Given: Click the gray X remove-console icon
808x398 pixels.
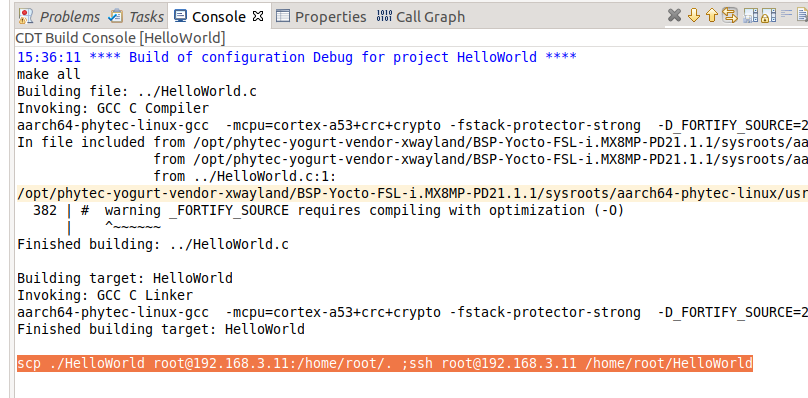Looking at the screenshot, I should click(674, 15).
